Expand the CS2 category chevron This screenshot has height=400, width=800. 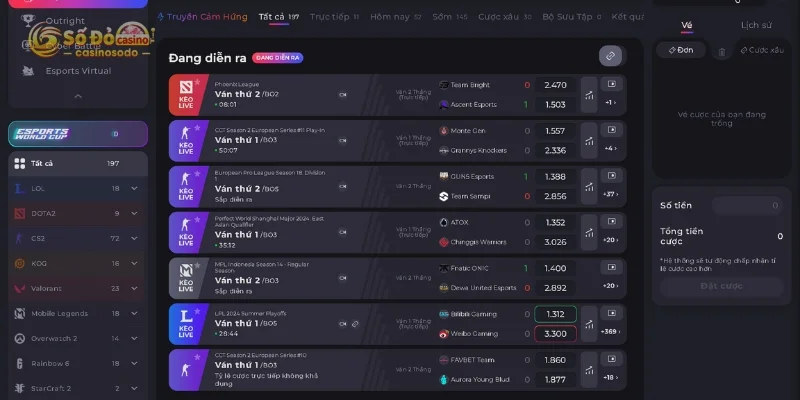[134, 238]
